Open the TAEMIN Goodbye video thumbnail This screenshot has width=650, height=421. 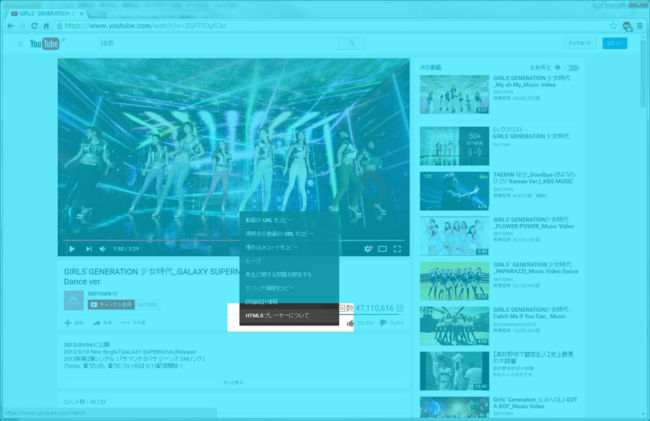pyautogui.click(x=454, y=191)
